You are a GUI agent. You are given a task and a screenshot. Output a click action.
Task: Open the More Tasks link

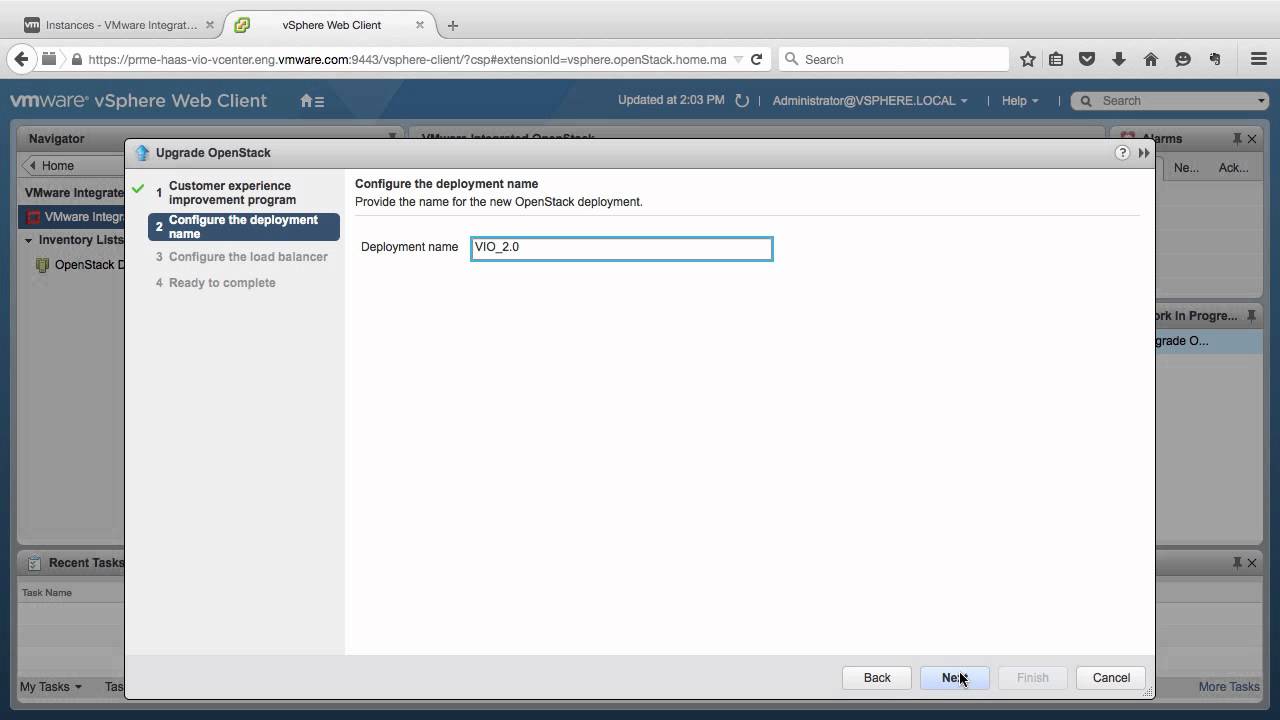pos(1229,687)
